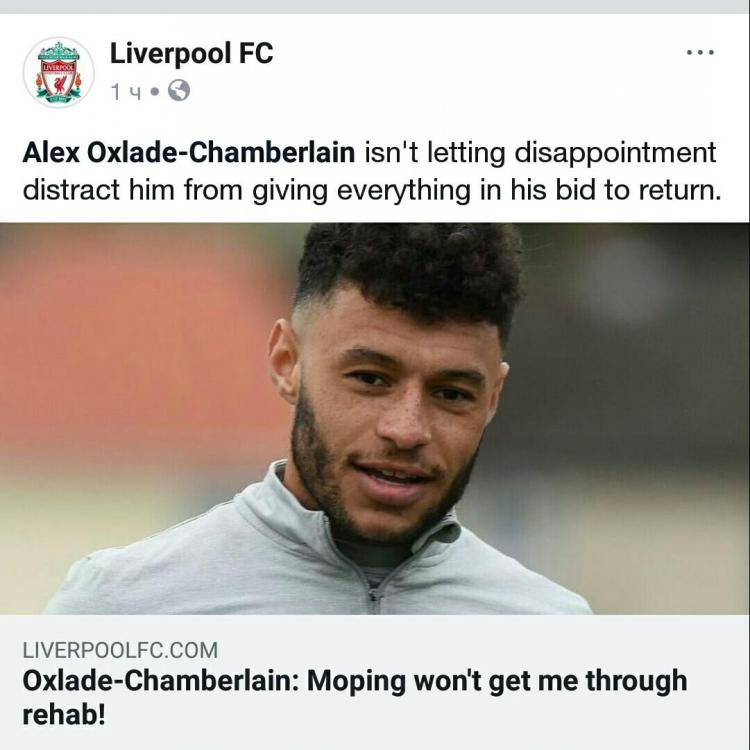
Task: Click the '1 ч' post timestamp
Action: point(126,92)
